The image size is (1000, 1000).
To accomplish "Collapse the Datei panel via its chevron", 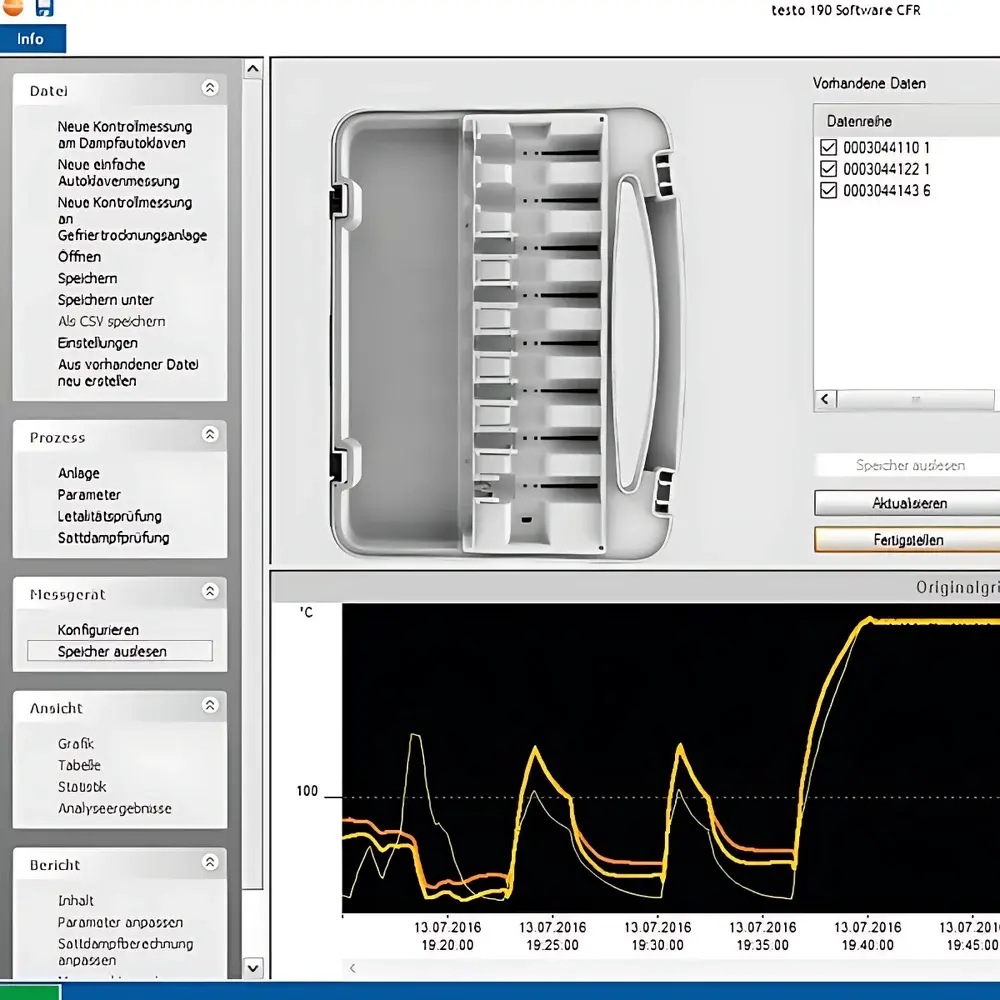I will [x=210, y=88].
